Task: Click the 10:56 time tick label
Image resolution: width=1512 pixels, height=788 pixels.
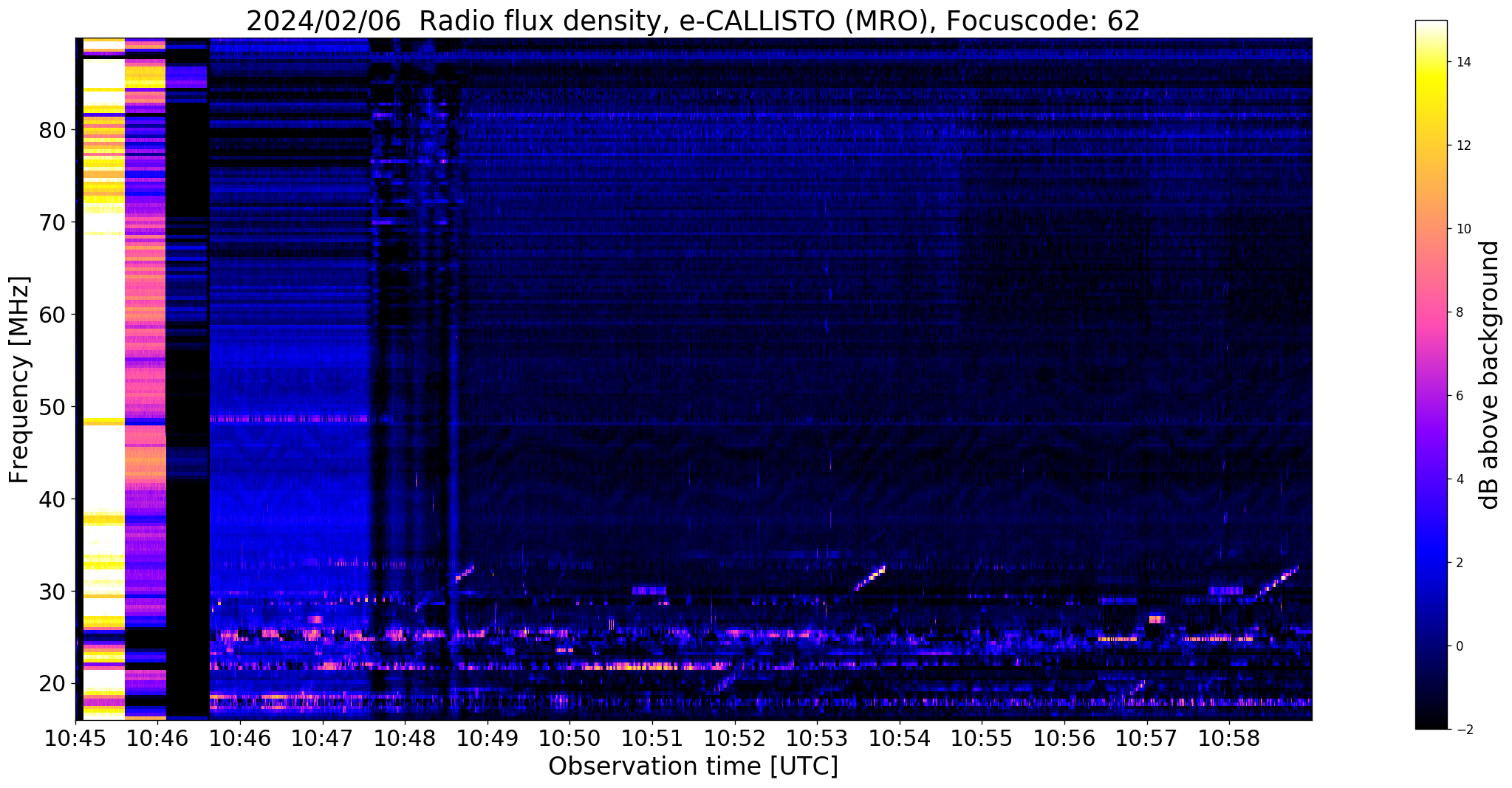Action: (1064, 739)
